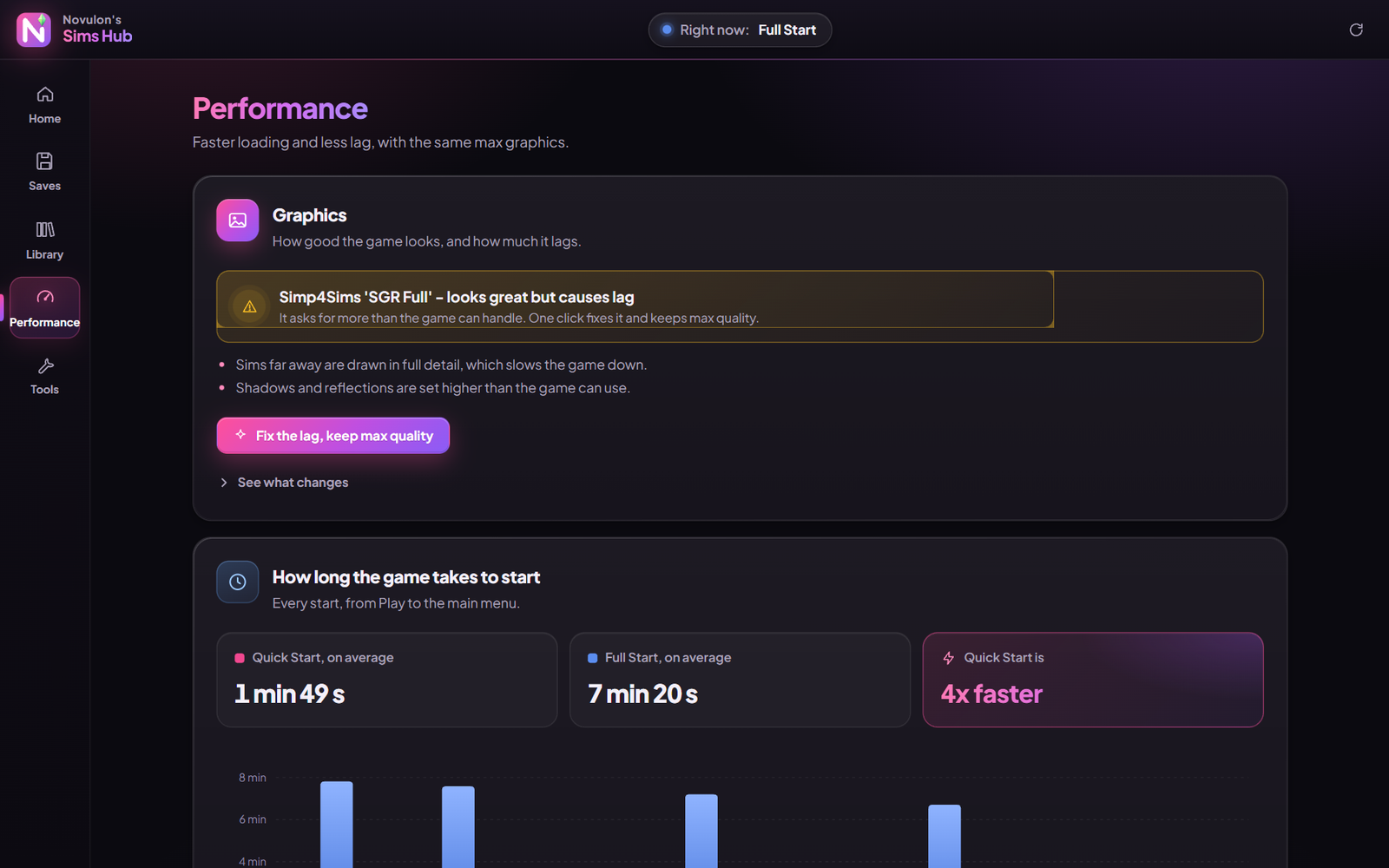Image resolution: width=1389 pixels, height=868 pixels.
Task: Click the 'Performance' page heading
Action: 280,108
